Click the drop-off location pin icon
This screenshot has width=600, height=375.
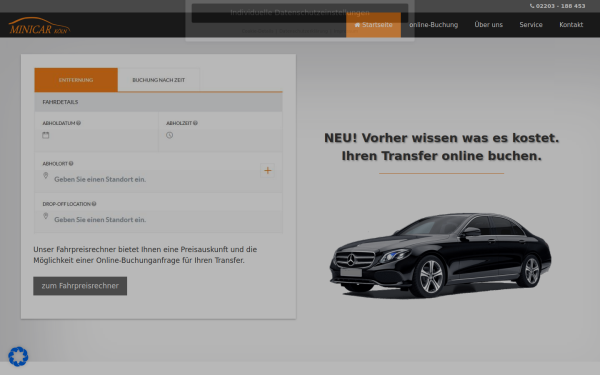point(46,216)
